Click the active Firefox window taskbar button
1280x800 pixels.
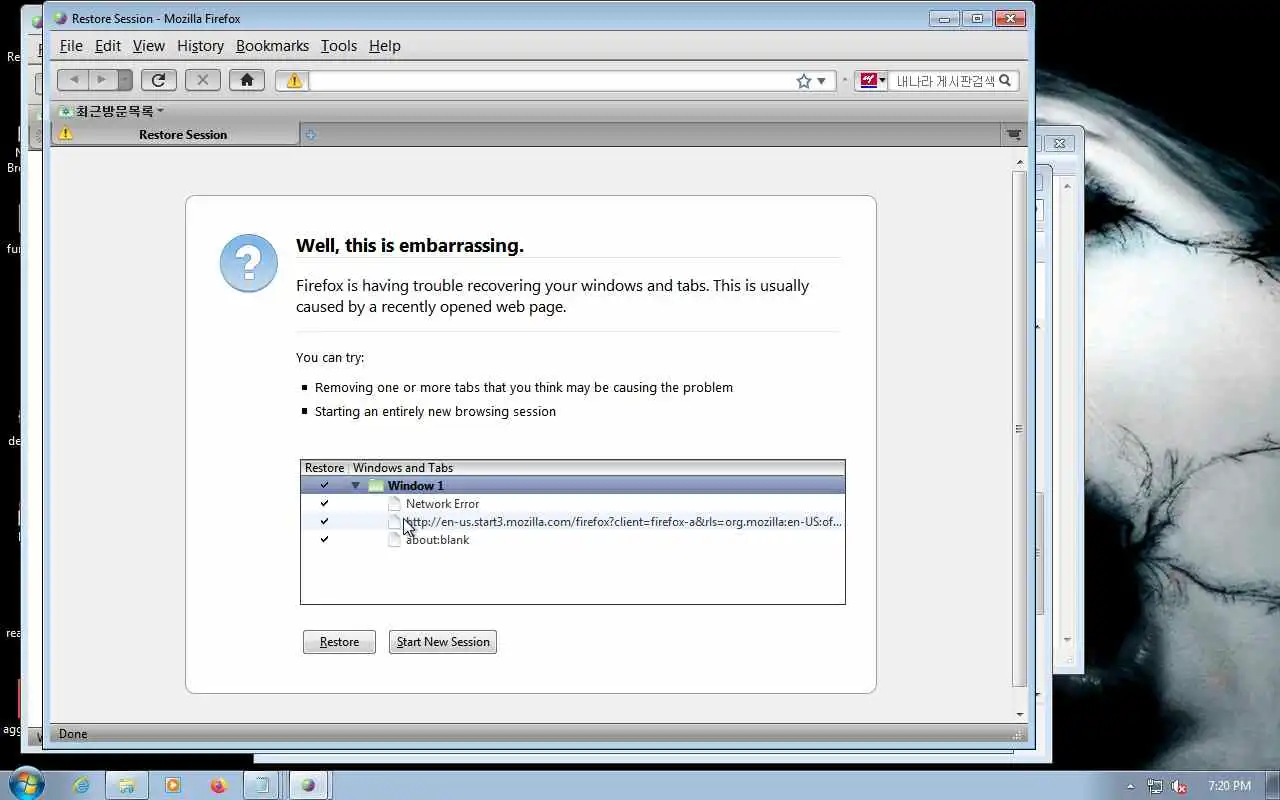[308, 785]
